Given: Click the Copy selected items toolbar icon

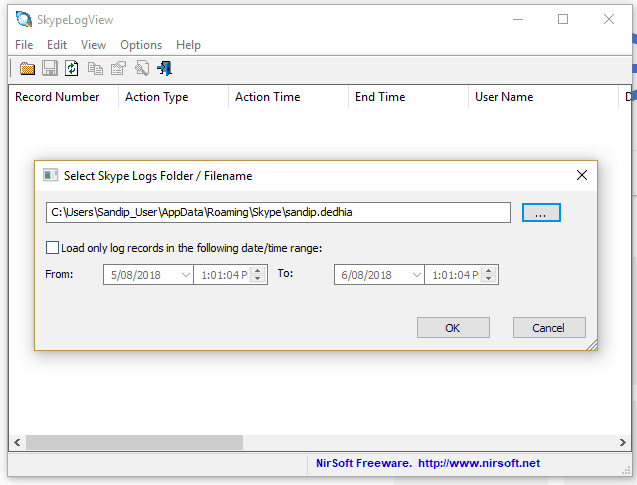Looking at the screenshot, I should coord(95,68).
